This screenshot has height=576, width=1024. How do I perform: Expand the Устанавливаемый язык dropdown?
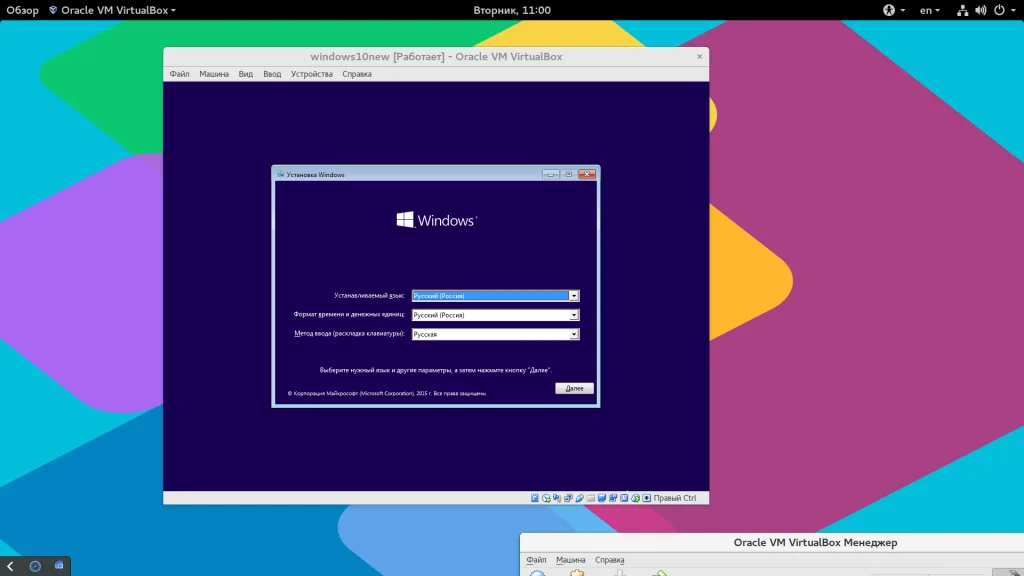(574, 296)
